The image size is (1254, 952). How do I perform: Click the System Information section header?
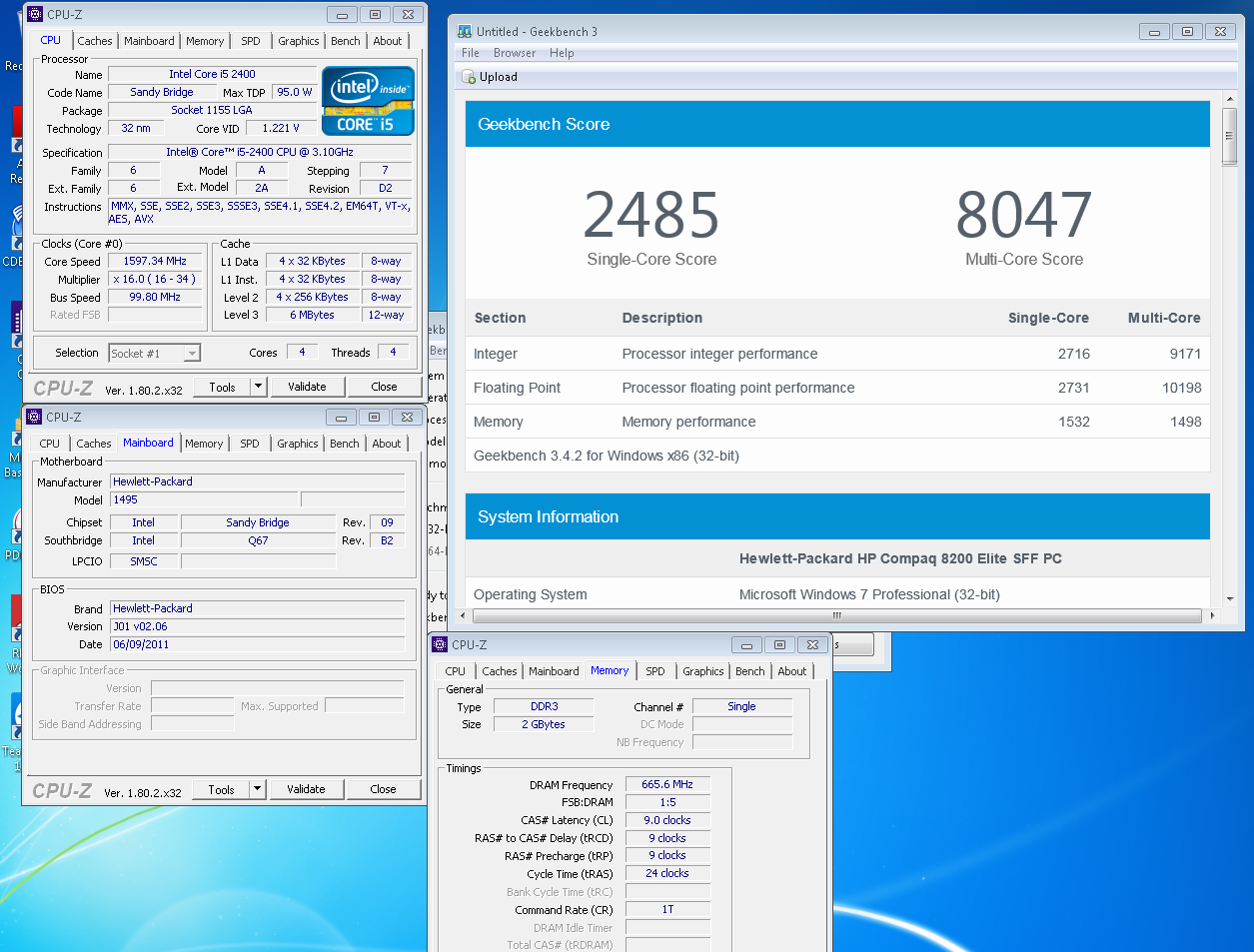(837, 516)
